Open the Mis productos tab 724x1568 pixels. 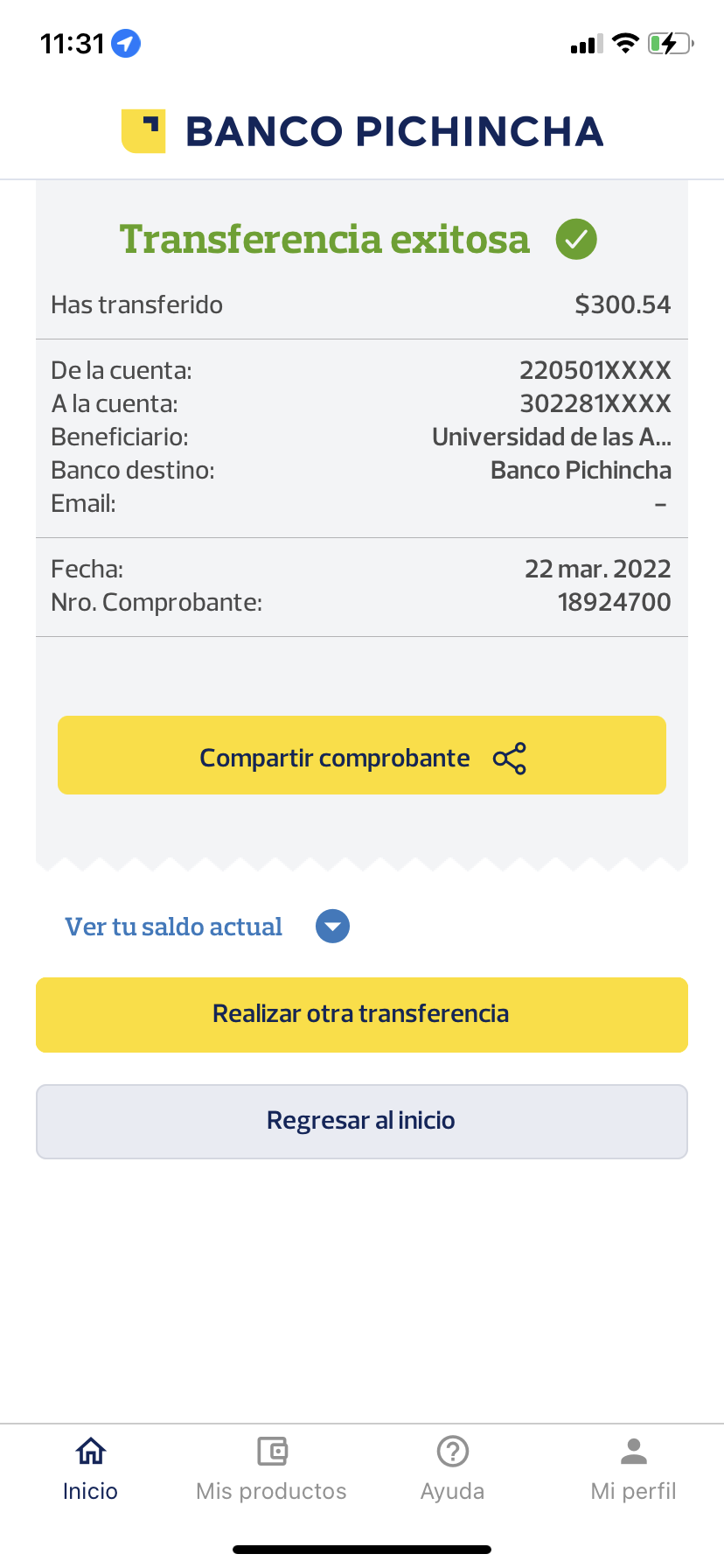coord(271,1468)
